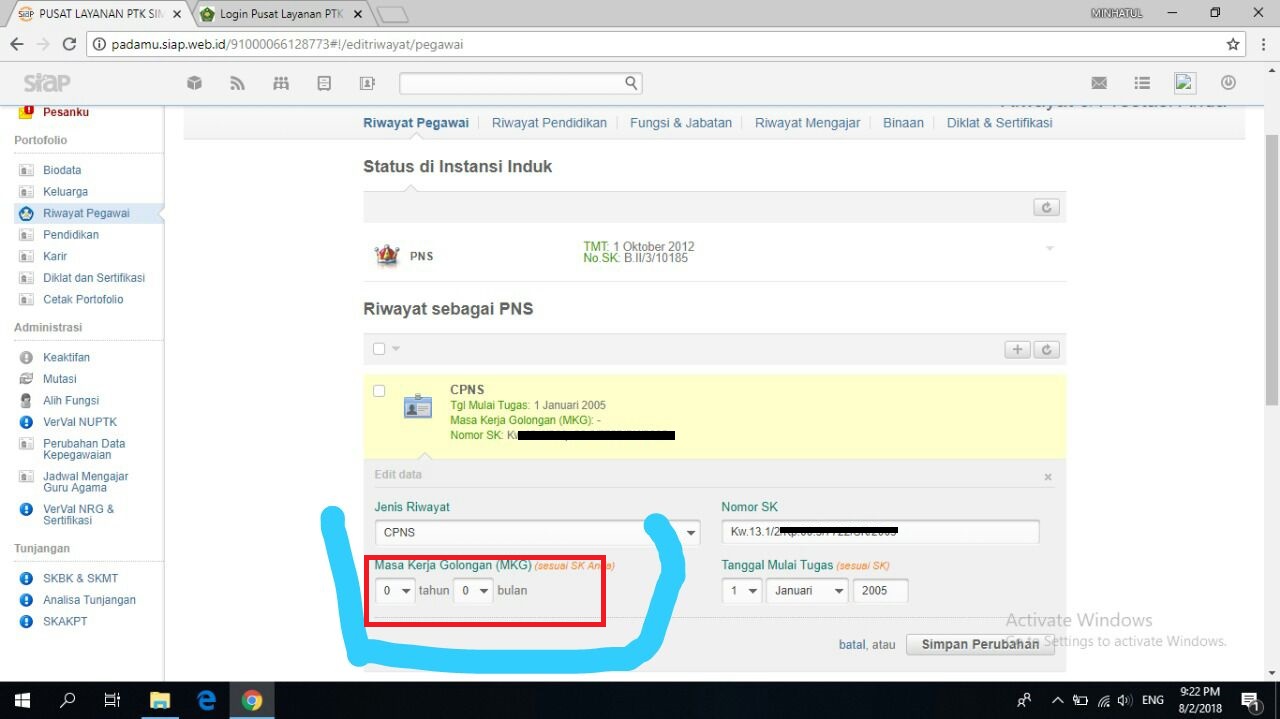
Task: Open the list menu icon
Action: pos(1142,83)
